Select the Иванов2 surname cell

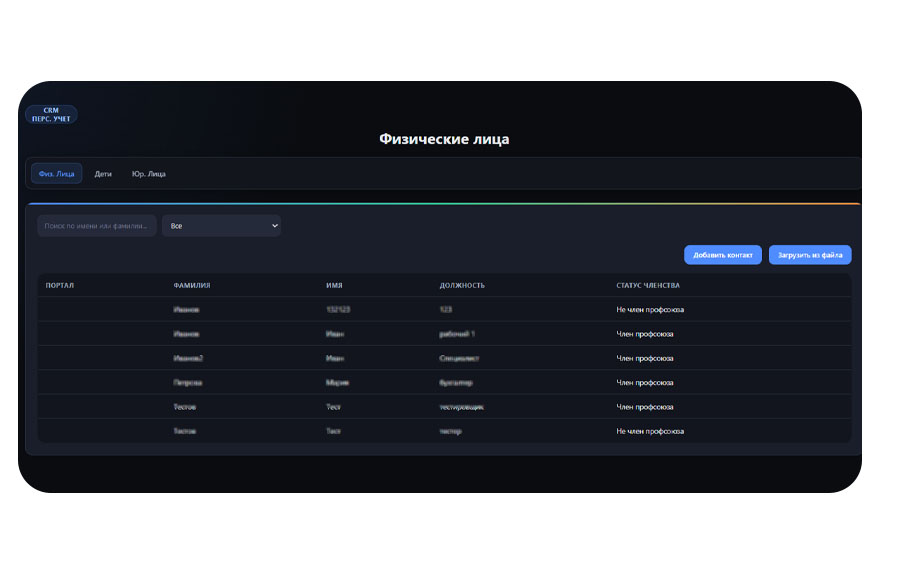(x=188, y=358)
